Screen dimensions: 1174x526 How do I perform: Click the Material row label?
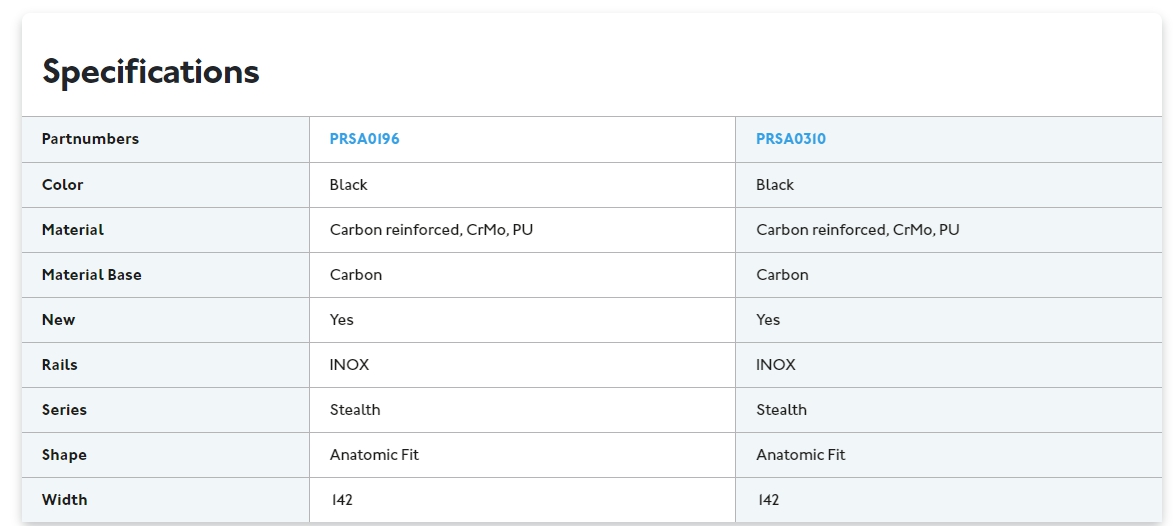pyautogui.click(x=73, y=230)
